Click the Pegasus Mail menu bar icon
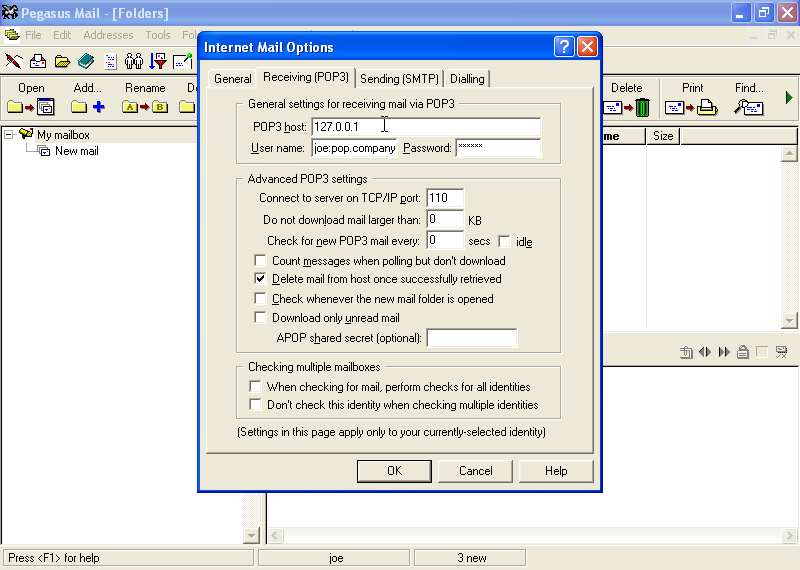 12,35
